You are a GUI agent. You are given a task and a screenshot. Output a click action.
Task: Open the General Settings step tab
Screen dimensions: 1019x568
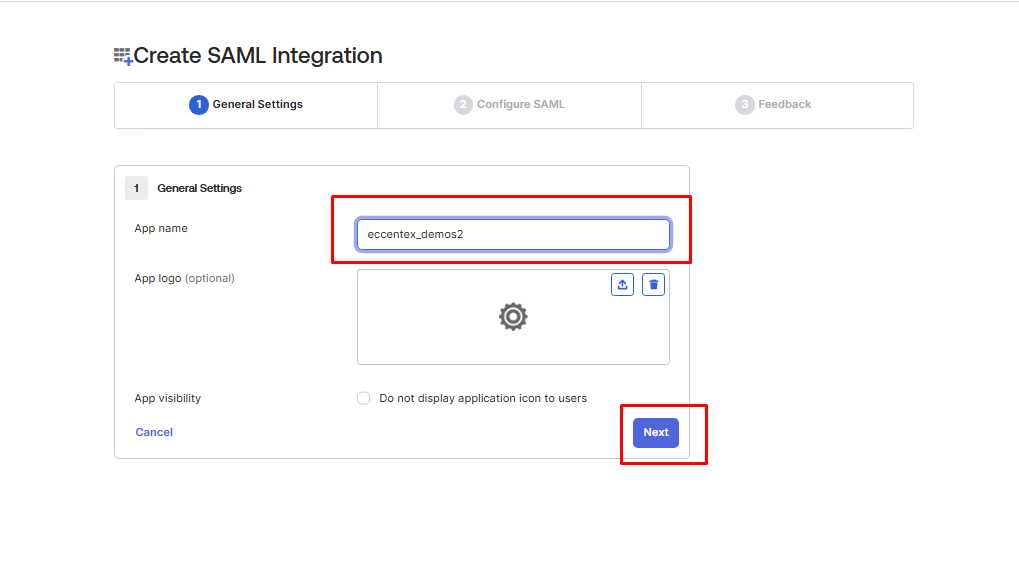[x=246, y=105]
